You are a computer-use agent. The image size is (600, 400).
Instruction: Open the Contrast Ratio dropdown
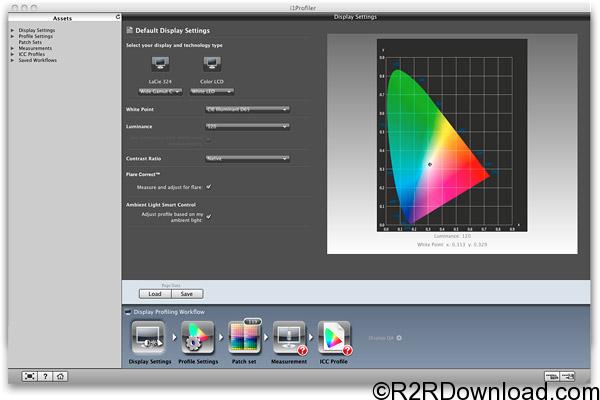247,158
